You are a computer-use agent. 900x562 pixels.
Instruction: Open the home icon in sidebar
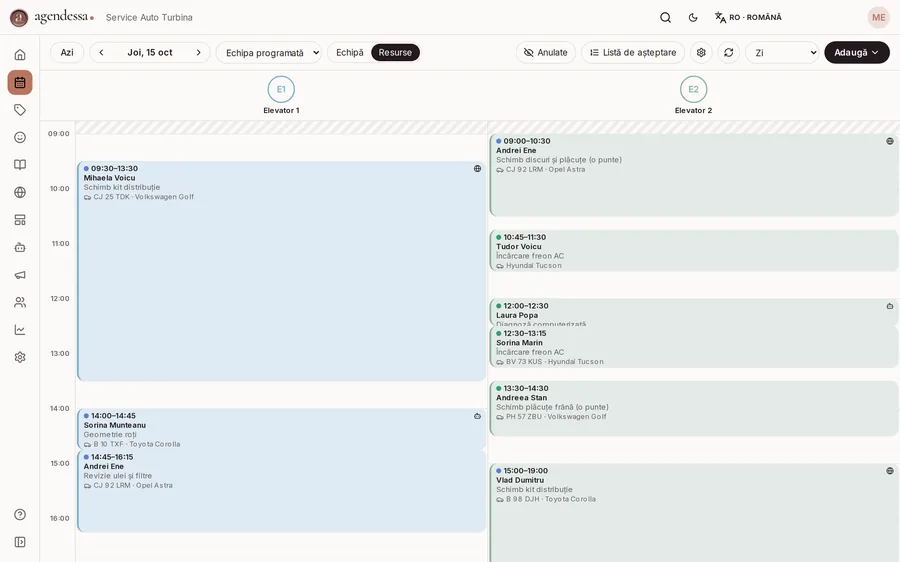click(x=20, y=55)
